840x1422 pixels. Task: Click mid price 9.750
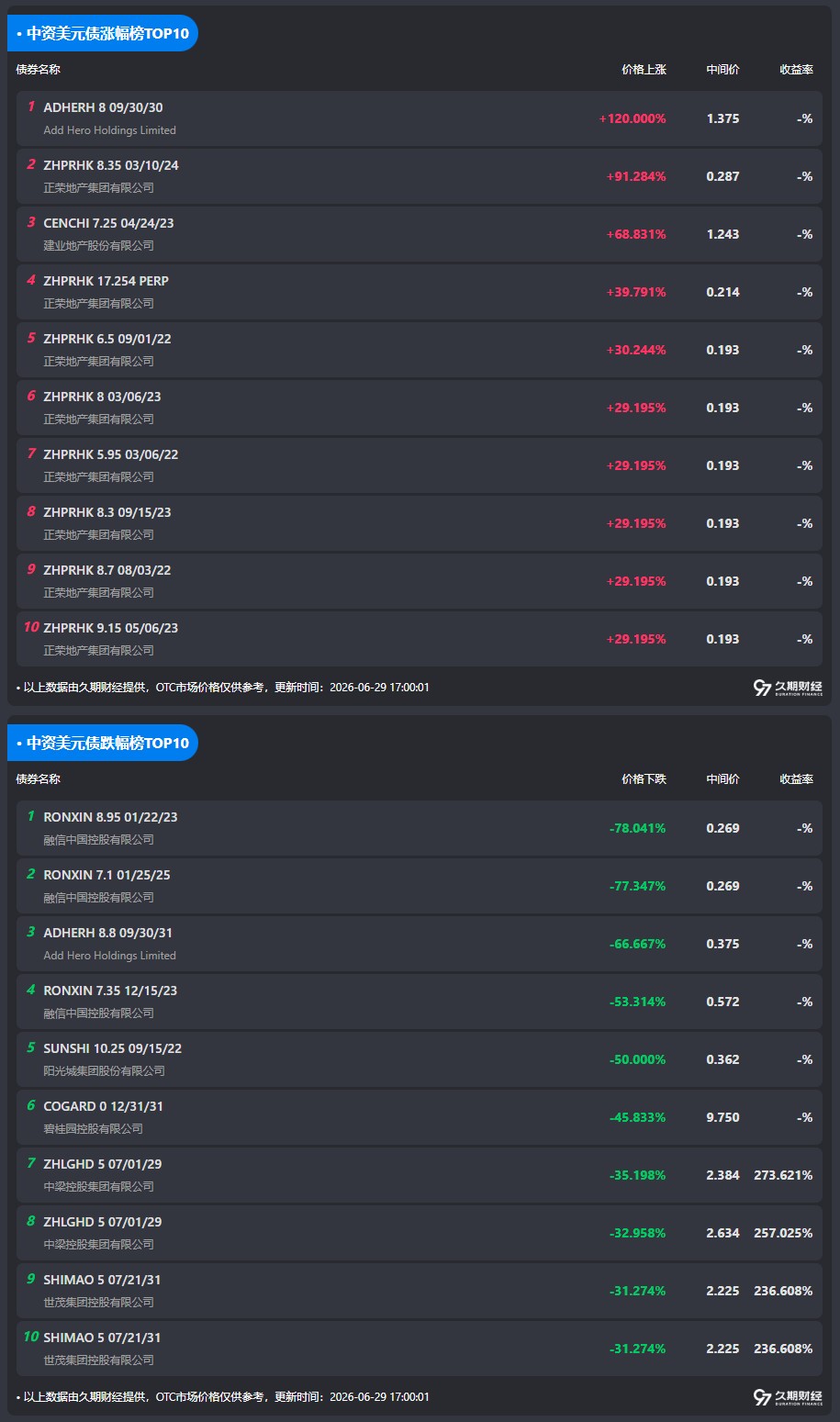722,1117
